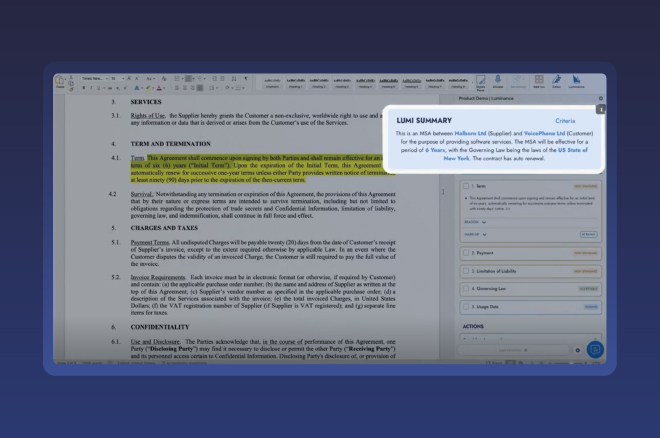Apply the Heading 4 style
The width and height of the screenshot is (660, 438).
(x=365, y=83)
